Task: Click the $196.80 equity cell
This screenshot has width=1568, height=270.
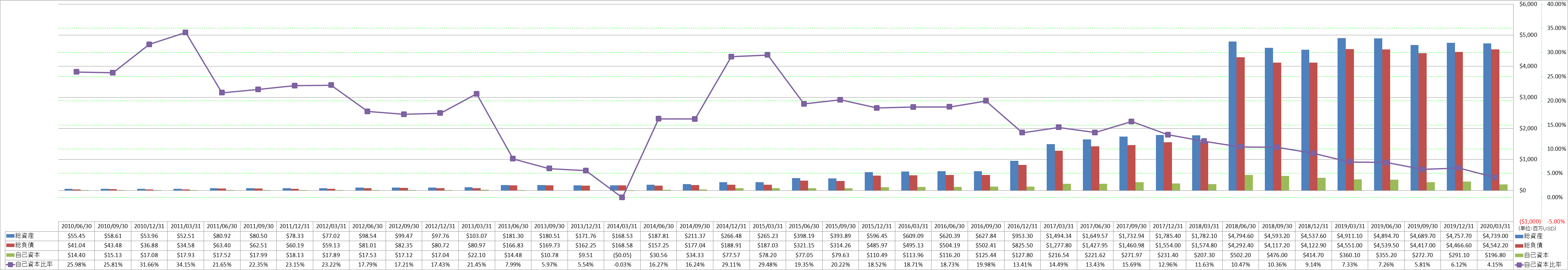Action: (x=1494, y=255)
